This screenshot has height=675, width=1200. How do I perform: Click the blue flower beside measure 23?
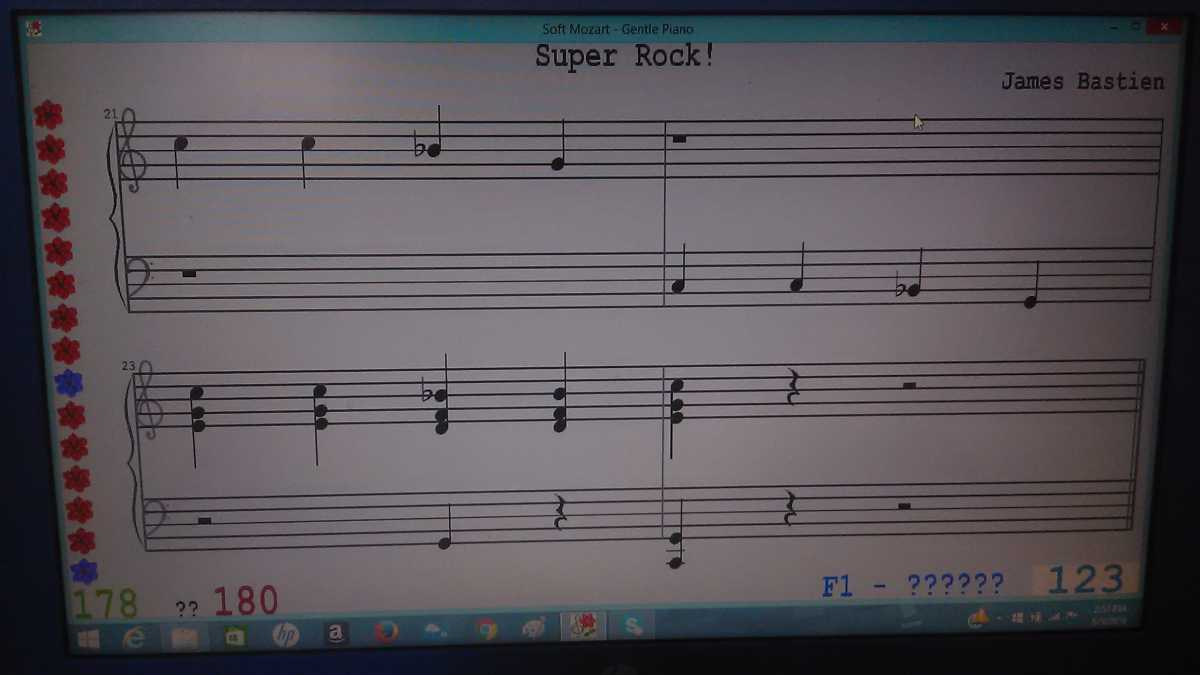pos(68,382)
